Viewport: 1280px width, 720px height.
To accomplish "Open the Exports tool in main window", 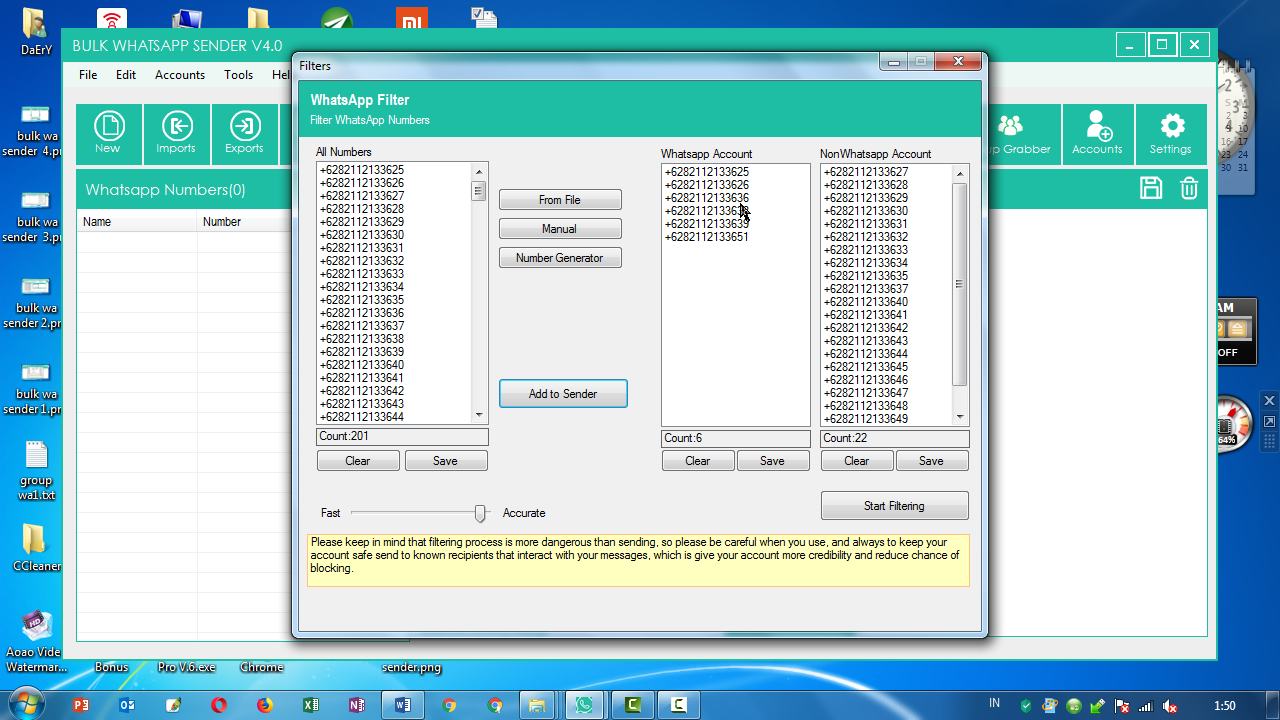I will (244, 134).
